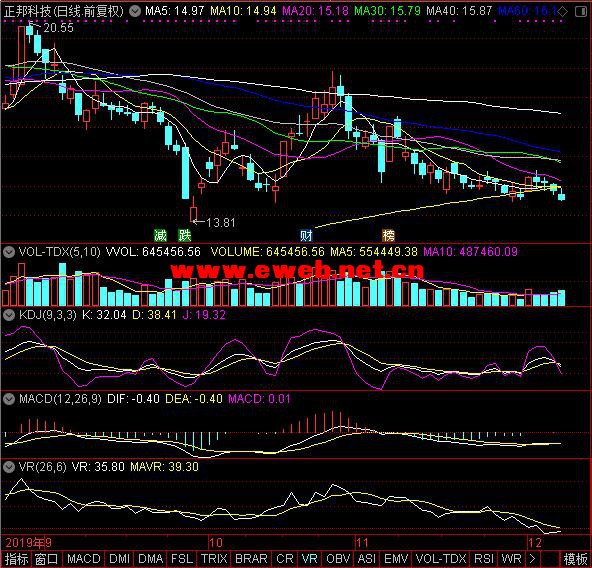592x568 pixels.
Task: Expand the VOL-TDX indicator dropdown arrow
Action: (9, 252)
